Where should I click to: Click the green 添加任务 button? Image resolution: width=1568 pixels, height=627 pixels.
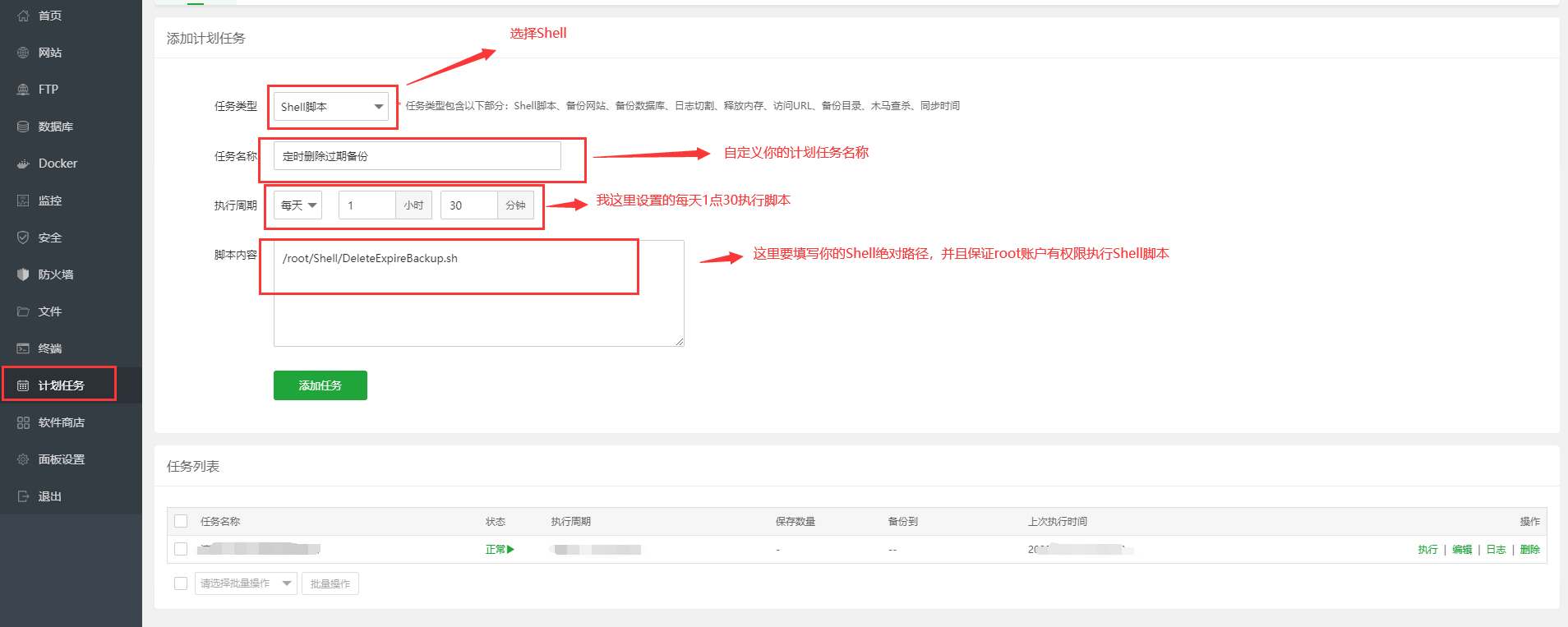point(321,385)
